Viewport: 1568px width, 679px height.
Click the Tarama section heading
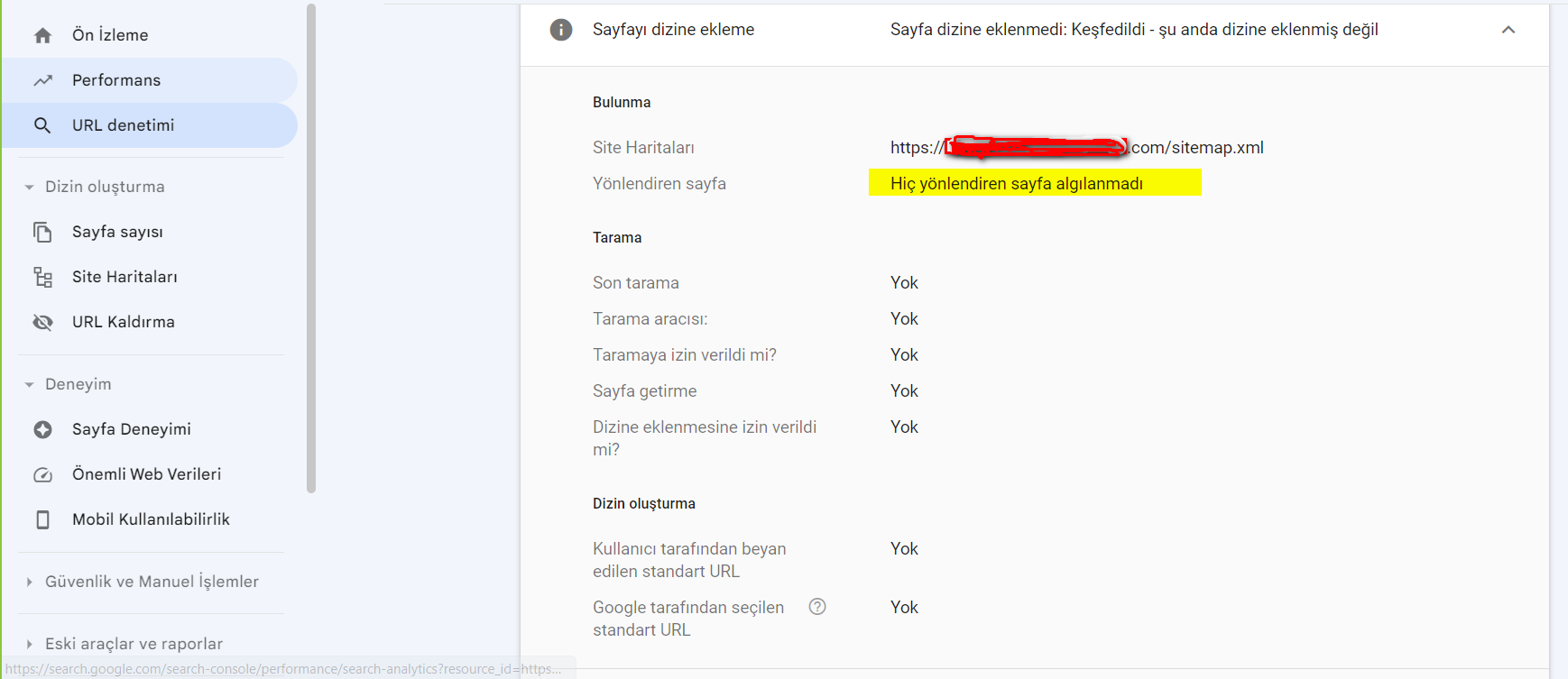click(617, 237)
